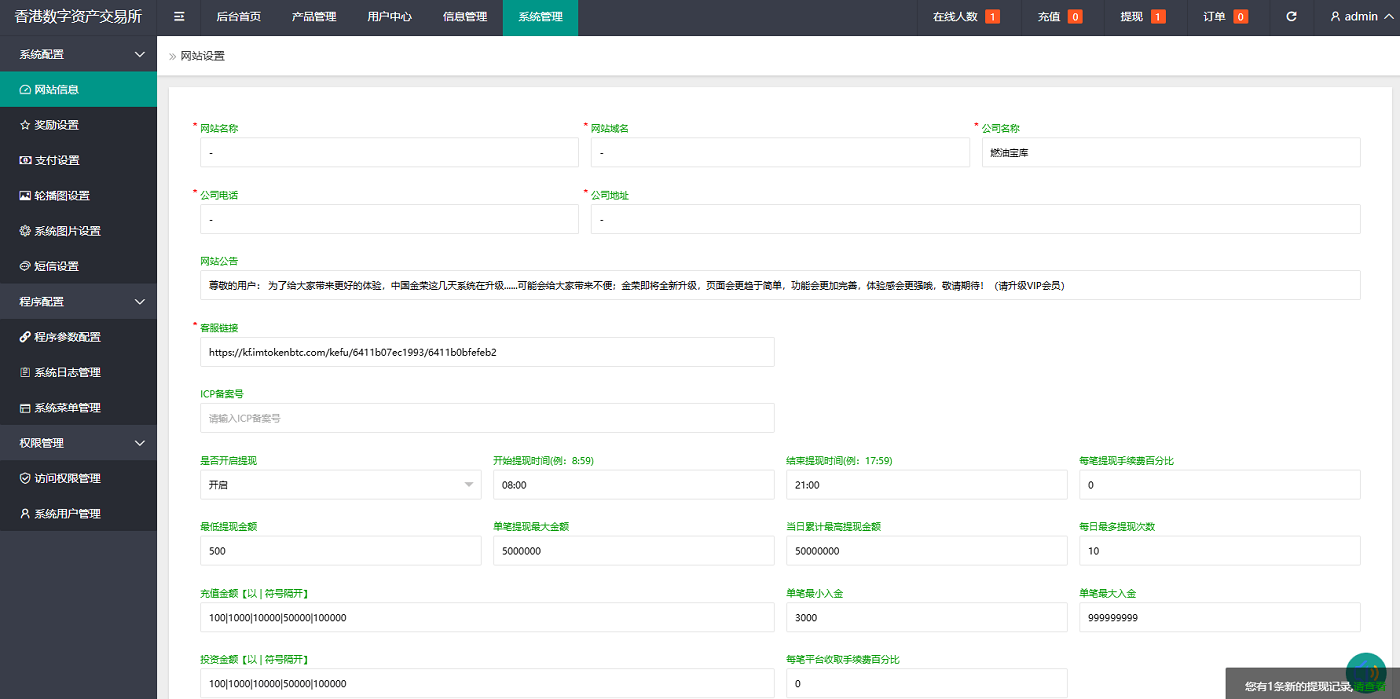Click the refresh icon in top bar
This screenshot has width=1400, height=699.
1291,17
